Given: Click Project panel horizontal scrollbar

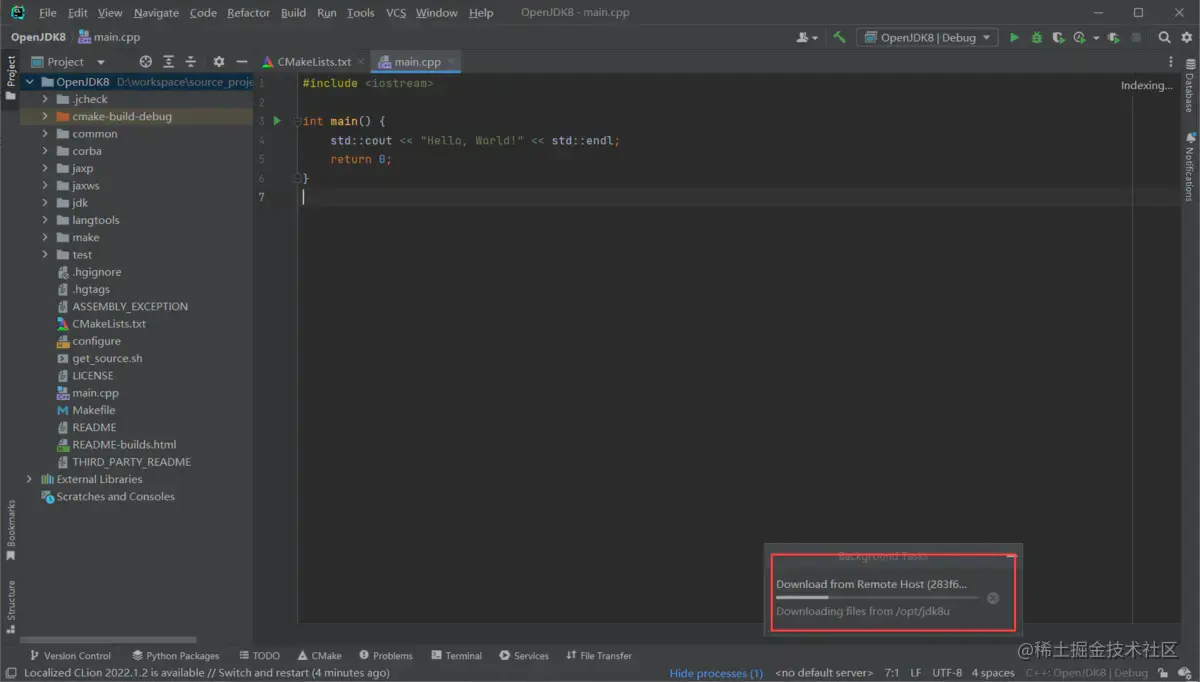Looking at the screenshot, I should tap(108, 640).
